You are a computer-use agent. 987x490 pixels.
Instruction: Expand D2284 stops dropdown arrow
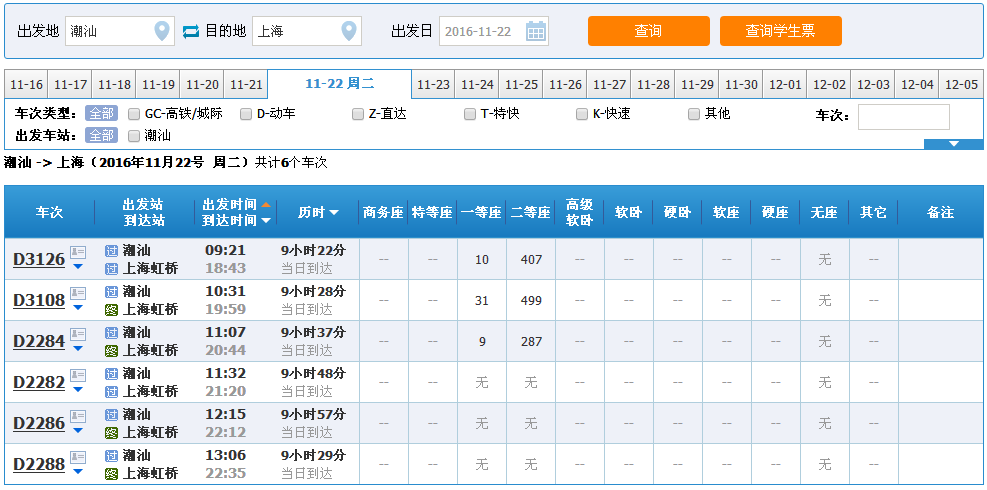78,348
